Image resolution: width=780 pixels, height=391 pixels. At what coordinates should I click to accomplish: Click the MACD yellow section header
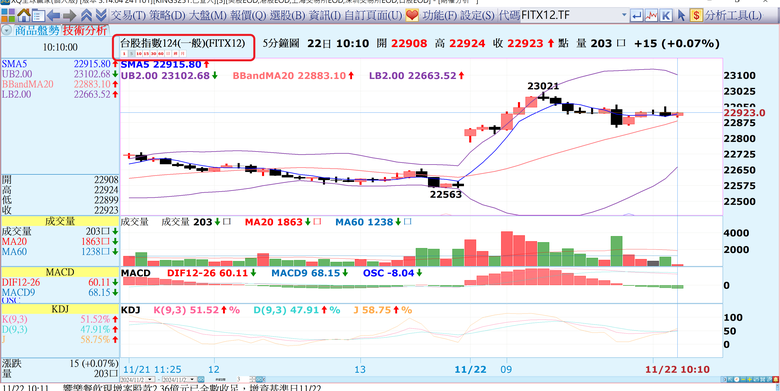coord(60,272)
